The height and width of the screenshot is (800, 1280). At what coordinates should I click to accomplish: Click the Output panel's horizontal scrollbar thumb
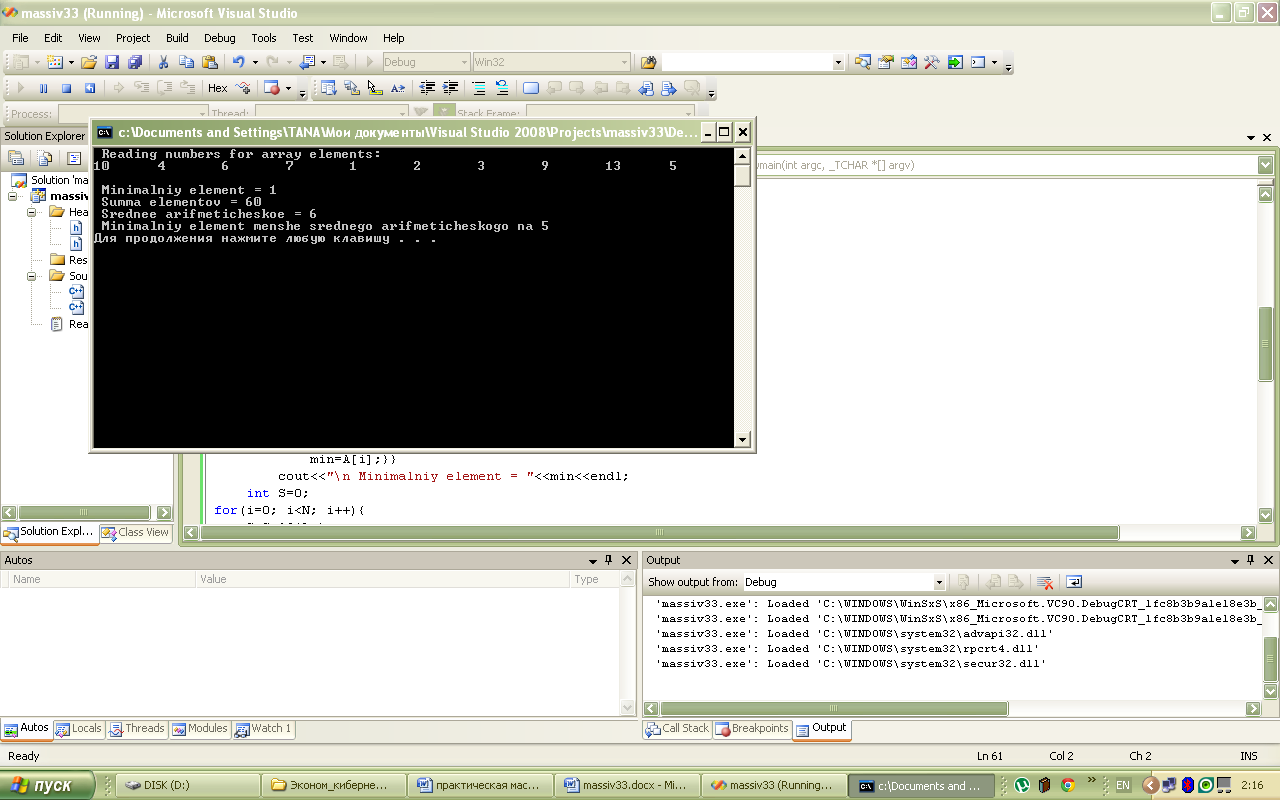pyautogui.click(x=832, y=708)
